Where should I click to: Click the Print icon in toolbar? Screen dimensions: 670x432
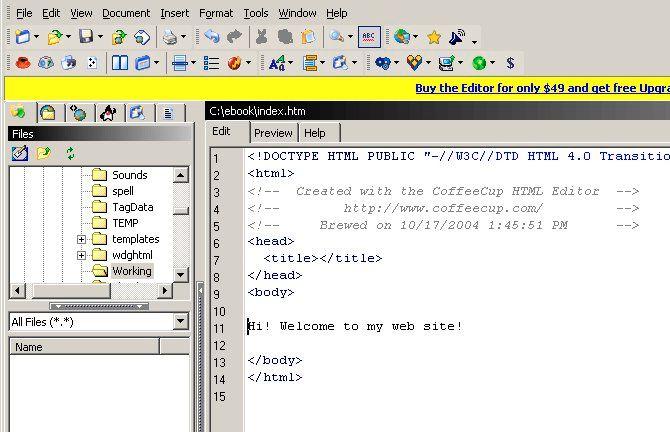pos(170,37)
